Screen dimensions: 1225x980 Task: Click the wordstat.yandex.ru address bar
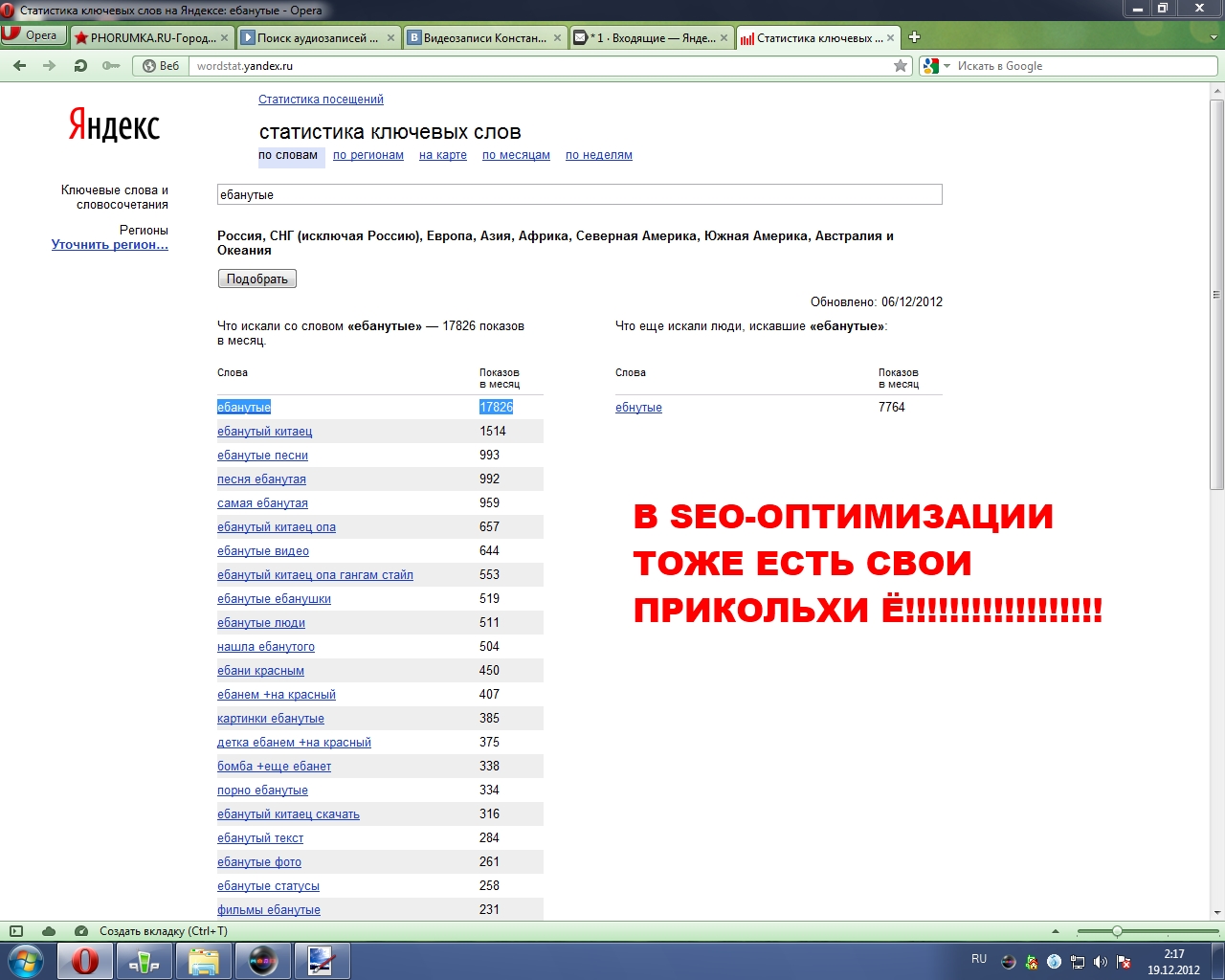541,66
